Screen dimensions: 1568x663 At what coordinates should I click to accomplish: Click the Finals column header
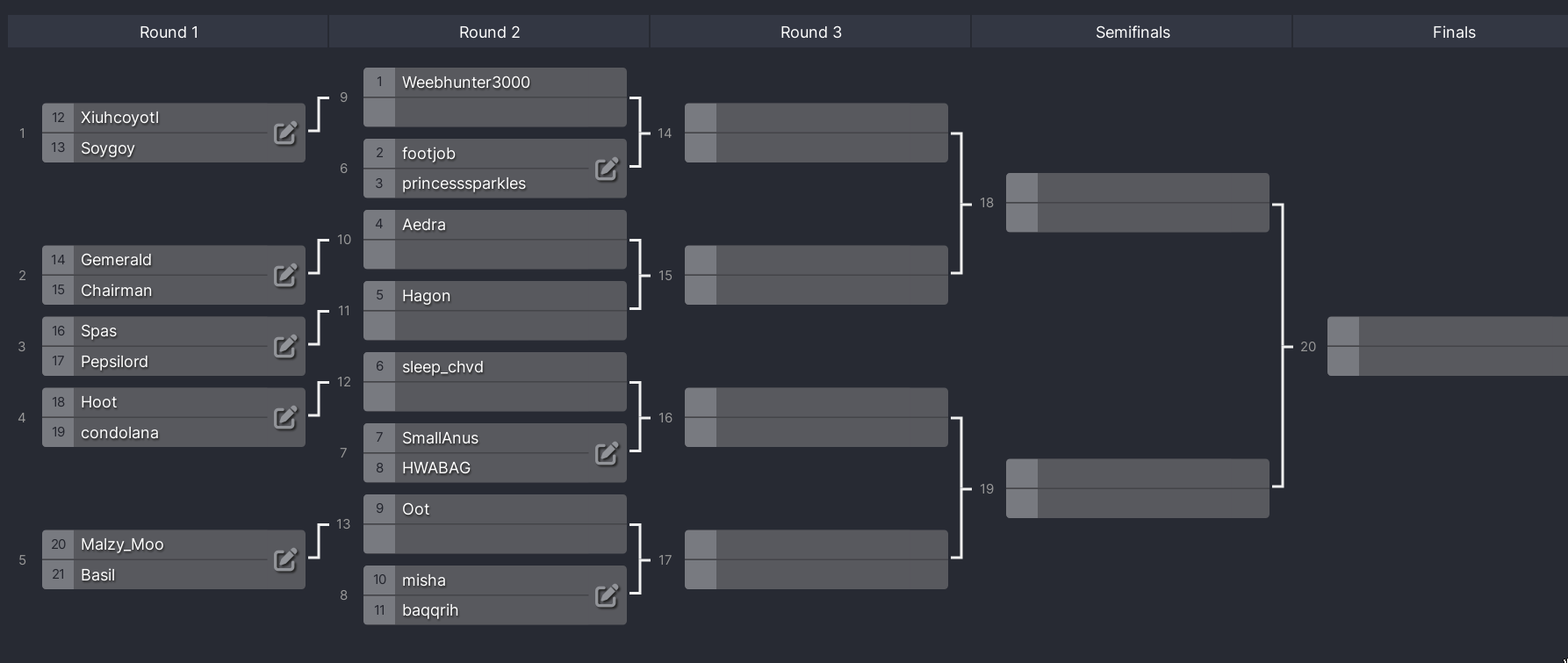pos(1454,32)
